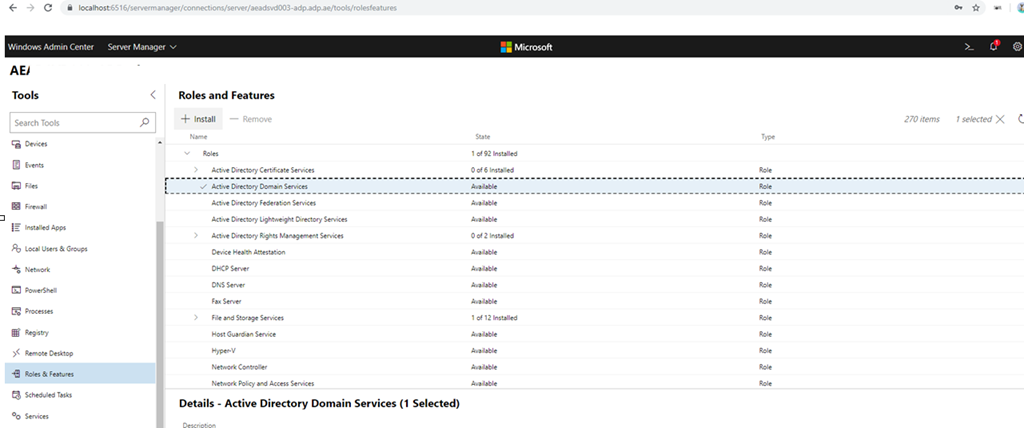
Task: Select Active Directory Federation Services row
Action: [594, 203]
